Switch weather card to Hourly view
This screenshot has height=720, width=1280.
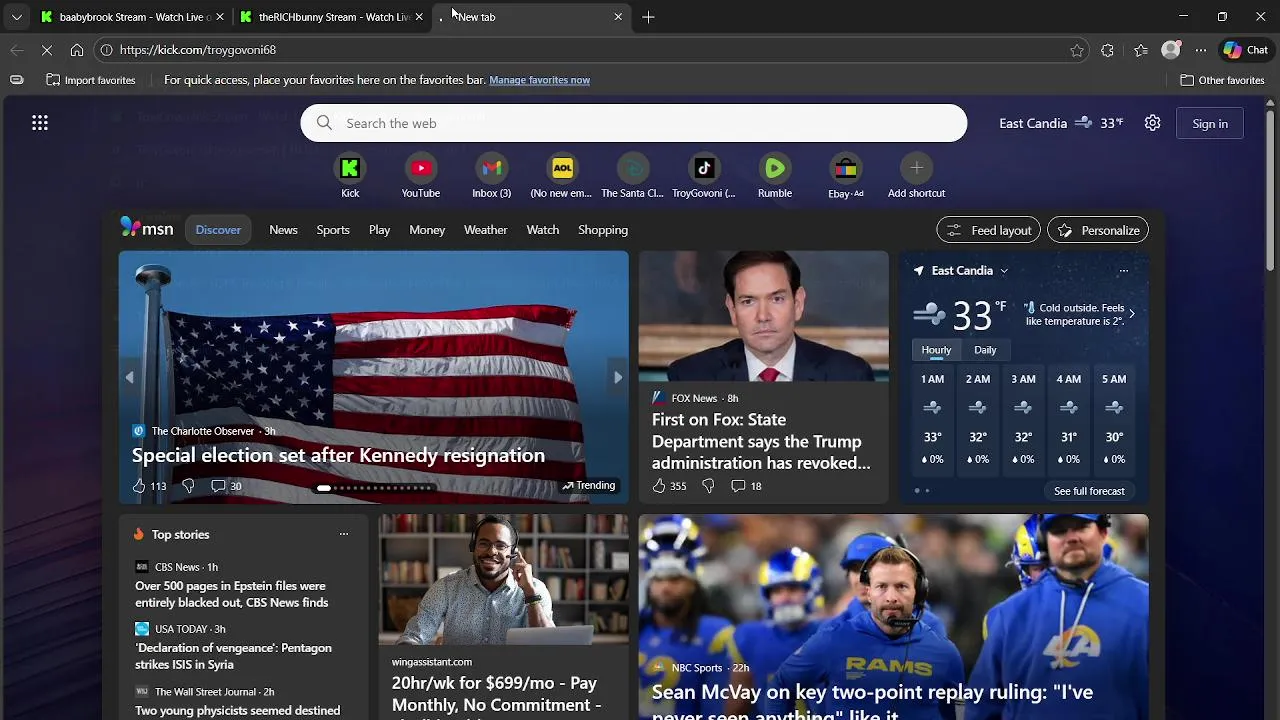[936, 350]
